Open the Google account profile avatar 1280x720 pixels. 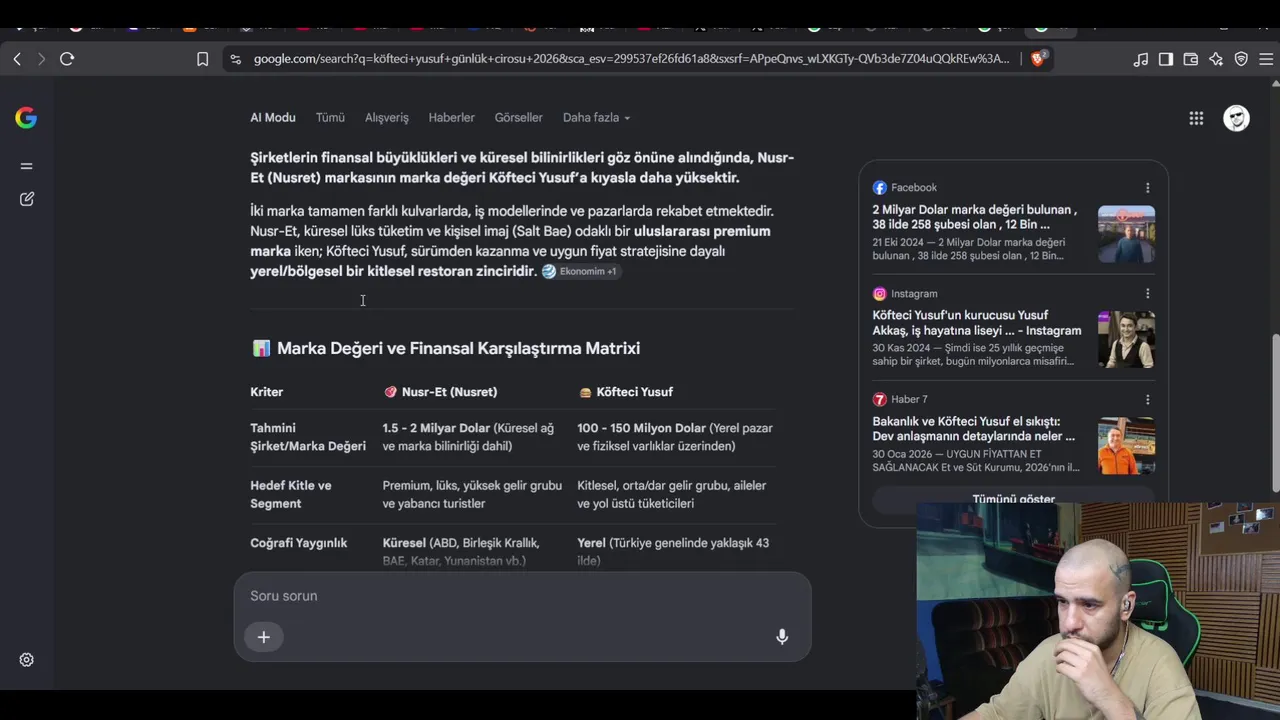(1236, 118)
